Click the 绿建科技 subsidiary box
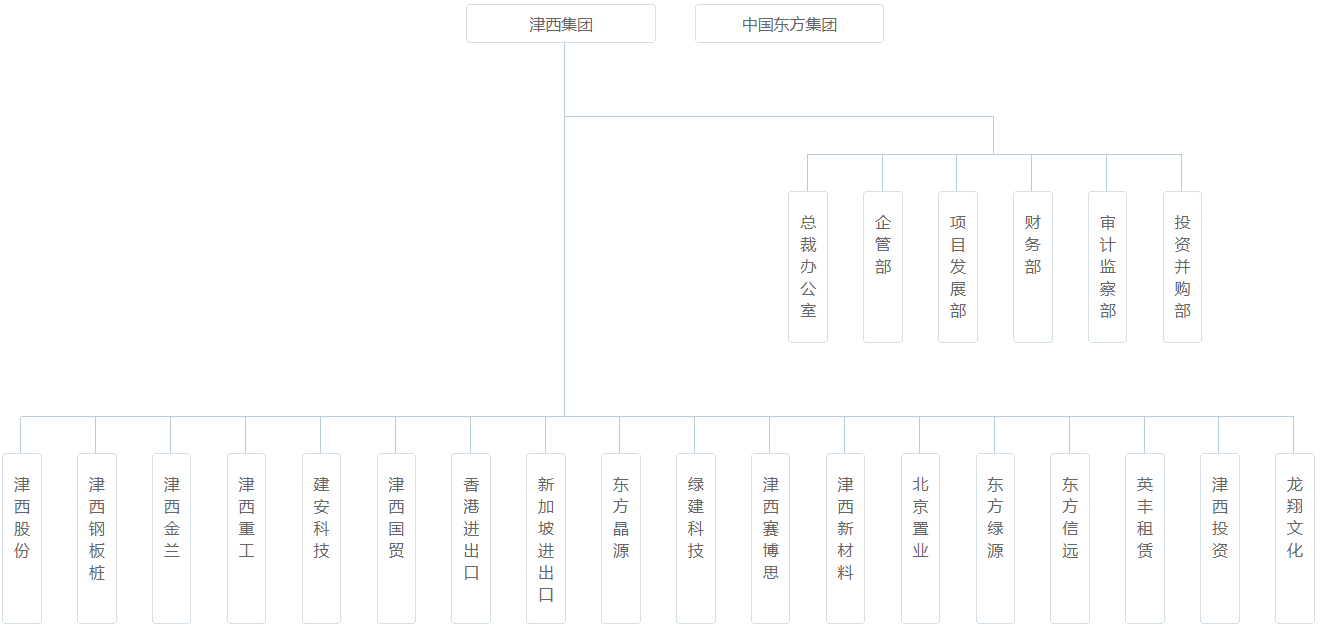Image resolution: width=1320 pixels, height=627 pixels. click(696, 538)
